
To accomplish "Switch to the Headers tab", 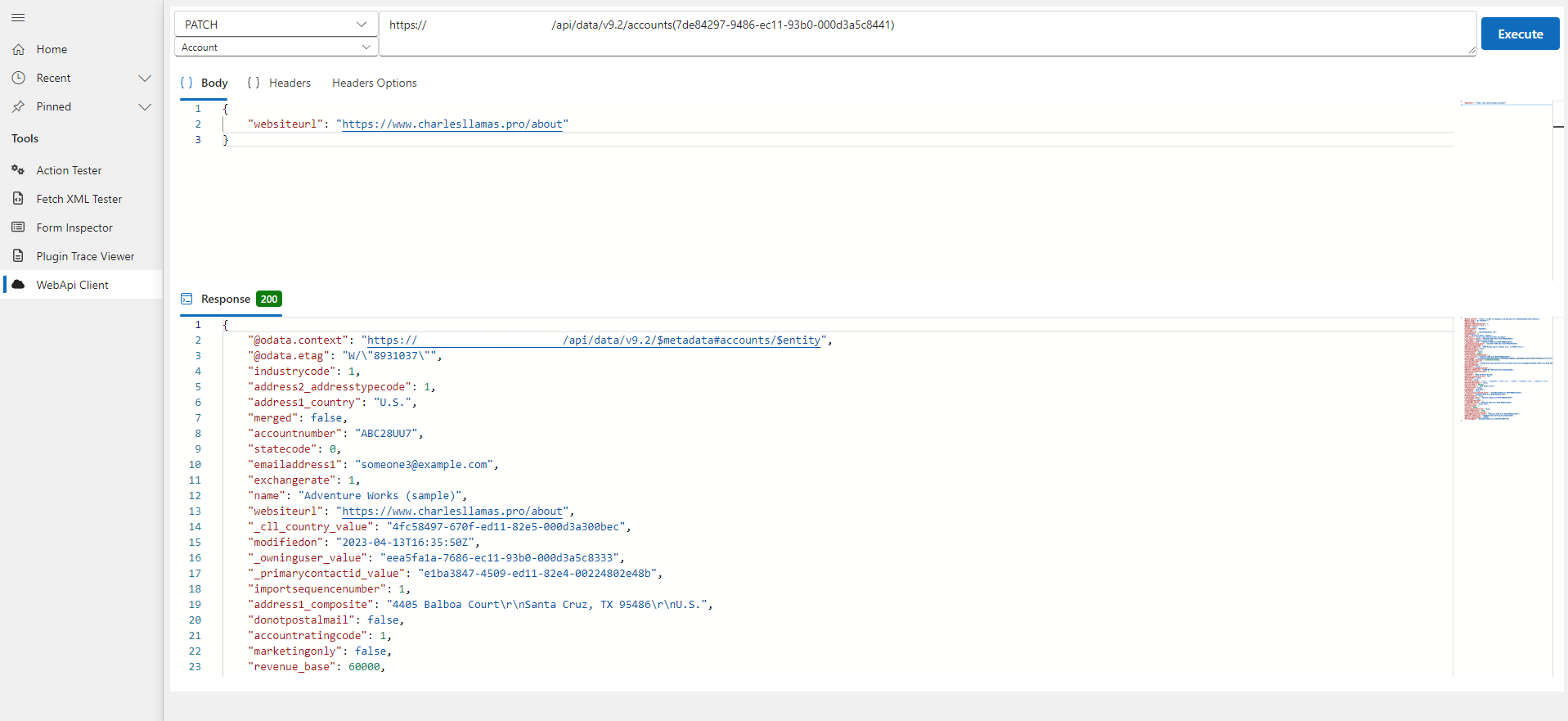I will [279, 83].
